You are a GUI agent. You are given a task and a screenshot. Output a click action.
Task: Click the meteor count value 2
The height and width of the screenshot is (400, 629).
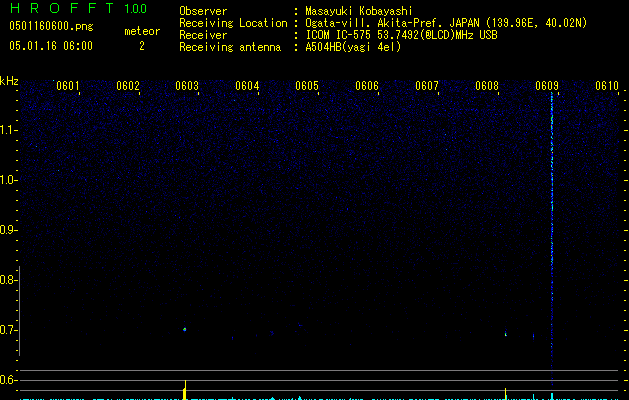tap(142, 46)
